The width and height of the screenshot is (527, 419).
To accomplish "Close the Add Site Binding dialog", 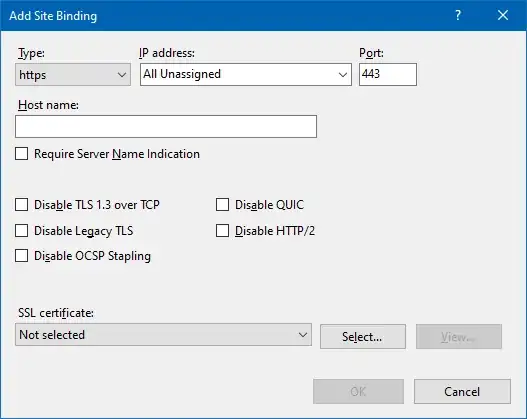I will [503, 15].
